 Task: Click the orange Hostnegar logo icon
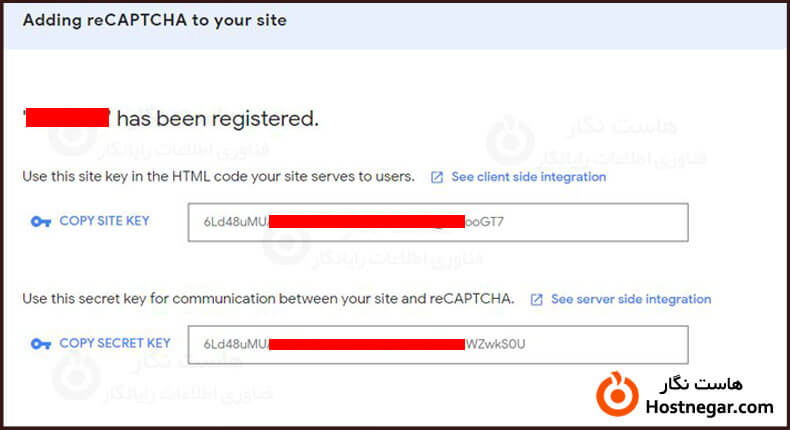pyautogui.click(x=616, y=394)
